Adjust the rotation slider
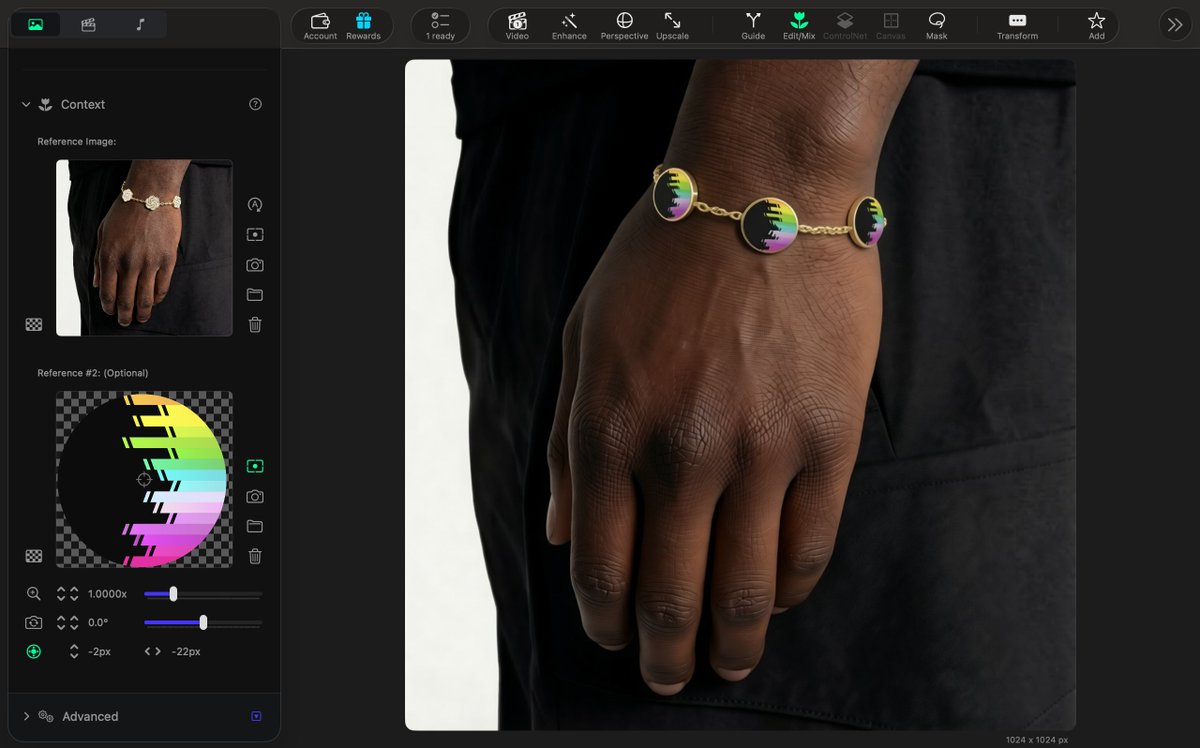 [203, 622]
